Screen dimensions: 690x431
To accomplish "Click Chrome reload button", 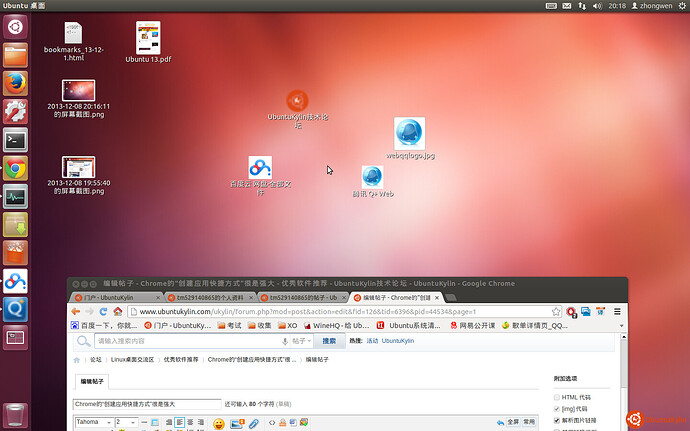I will click(x=103, y=312).
